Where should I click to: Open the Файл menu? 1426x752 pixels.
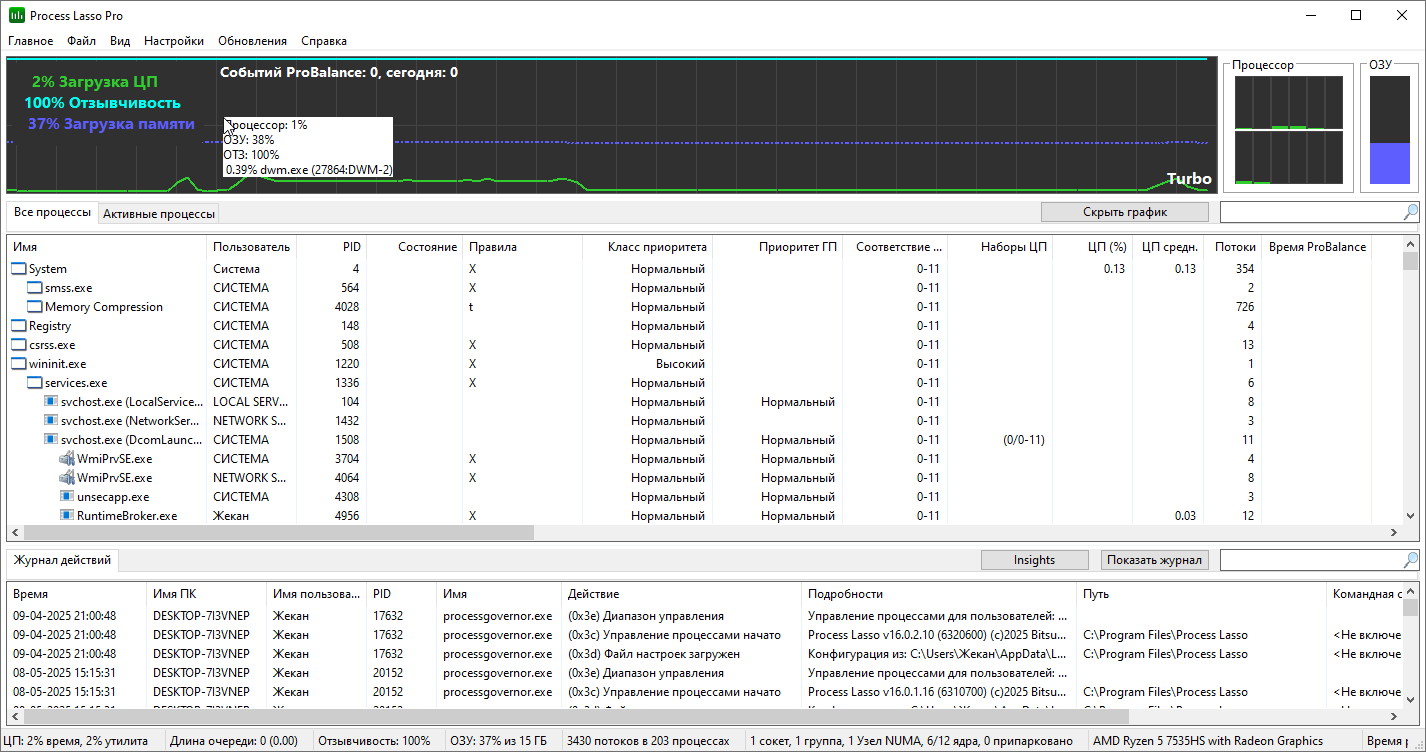(82, 41)
